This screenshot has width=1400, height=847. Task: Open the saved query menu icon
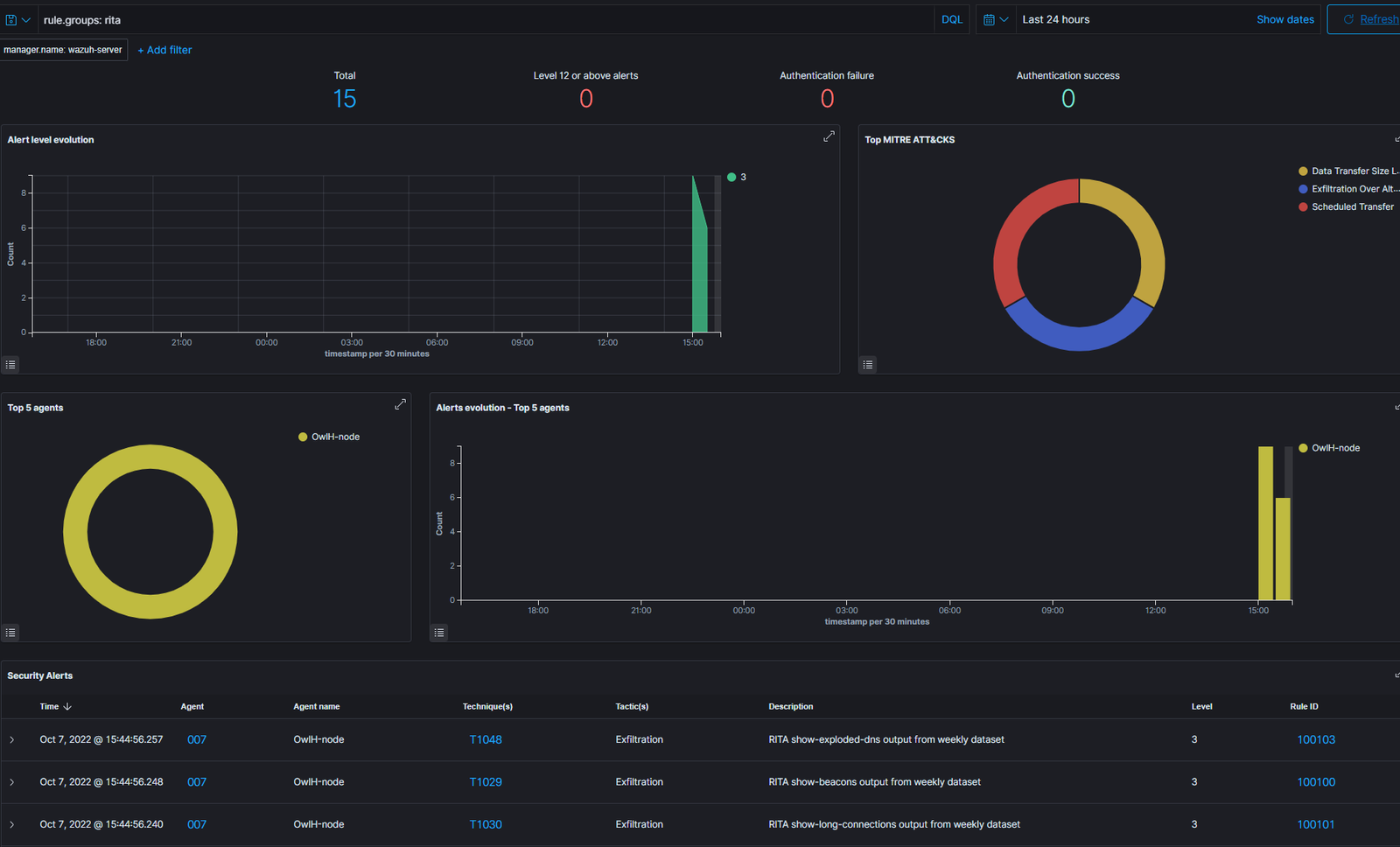17,19
